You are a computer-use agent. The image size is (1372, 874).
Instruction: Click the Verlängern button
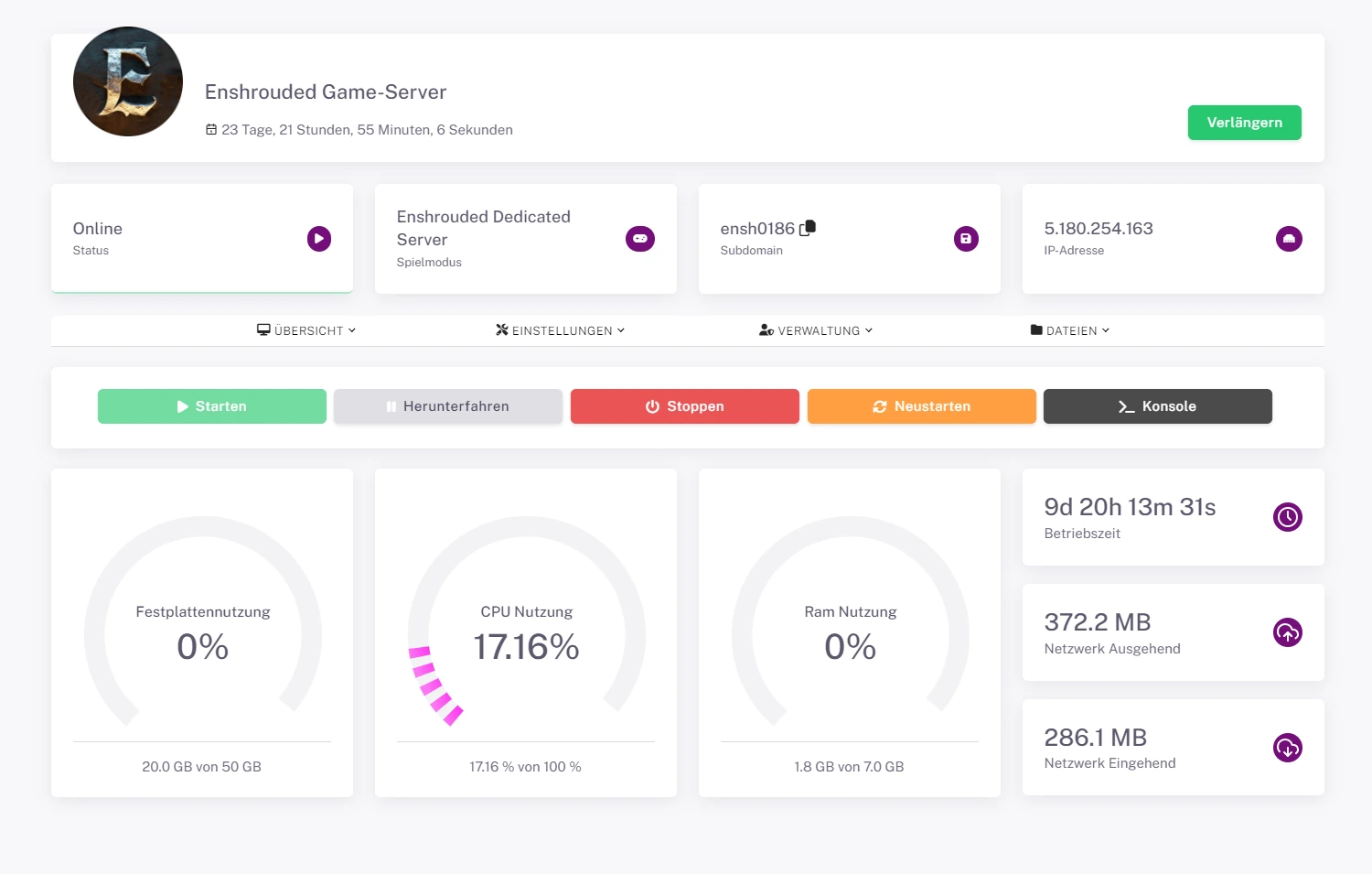(x=1244, y=123)
